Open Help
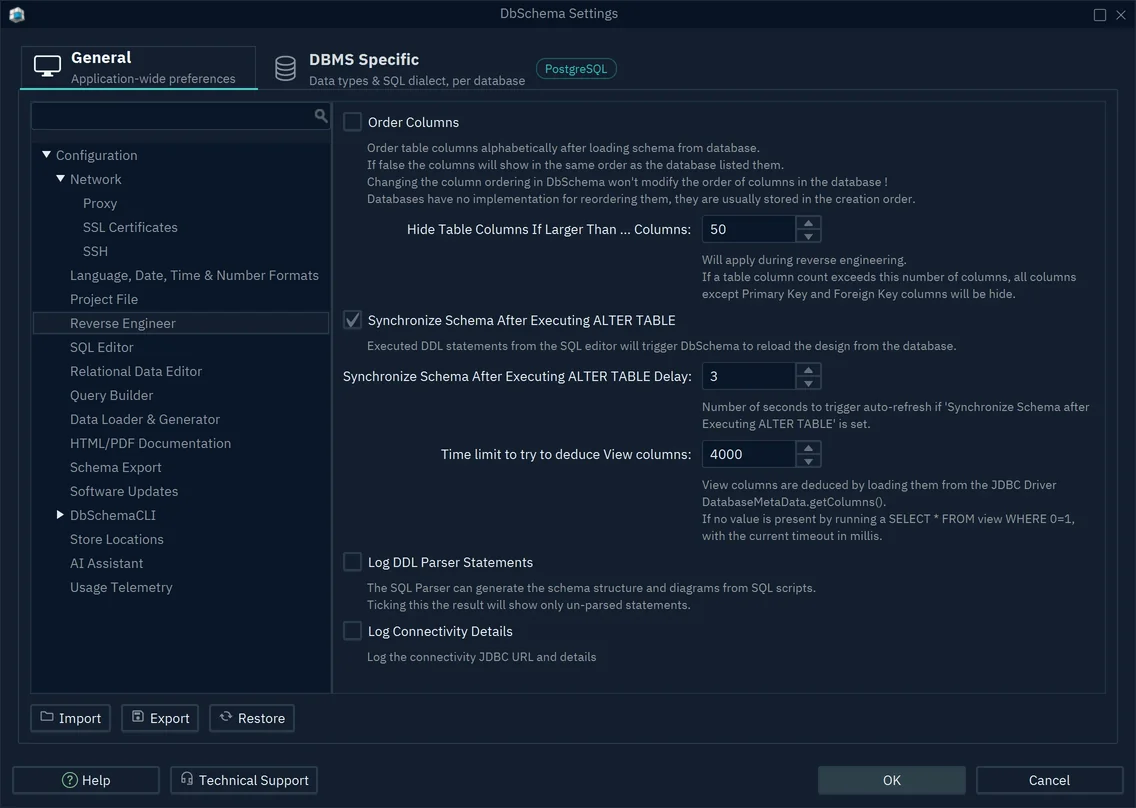Viewport: 1136px width, 808px height. 86,780
